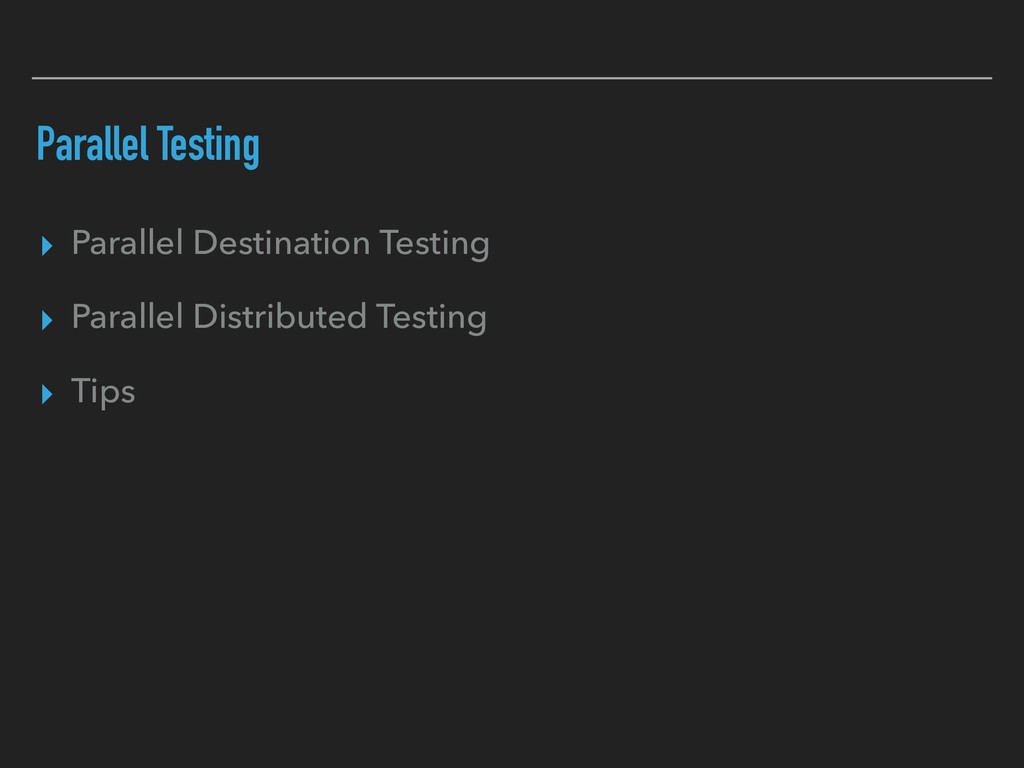This screenshot has width=1024, height=768.
Task: Click the letter P starting the blue title
Action: [45, 144]
